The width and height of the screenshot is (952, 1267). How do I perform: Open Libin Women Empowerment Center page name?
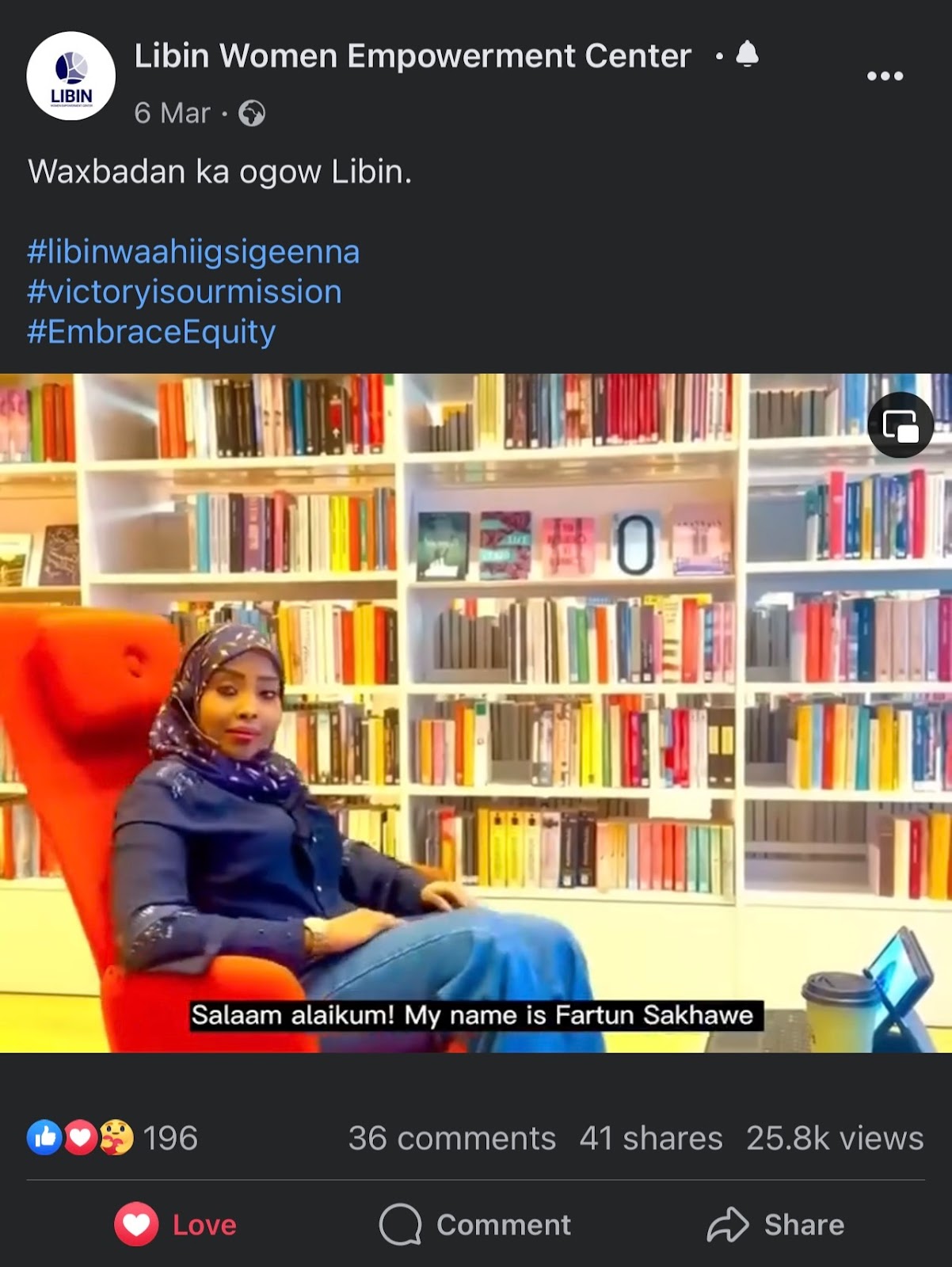[413, 56]
